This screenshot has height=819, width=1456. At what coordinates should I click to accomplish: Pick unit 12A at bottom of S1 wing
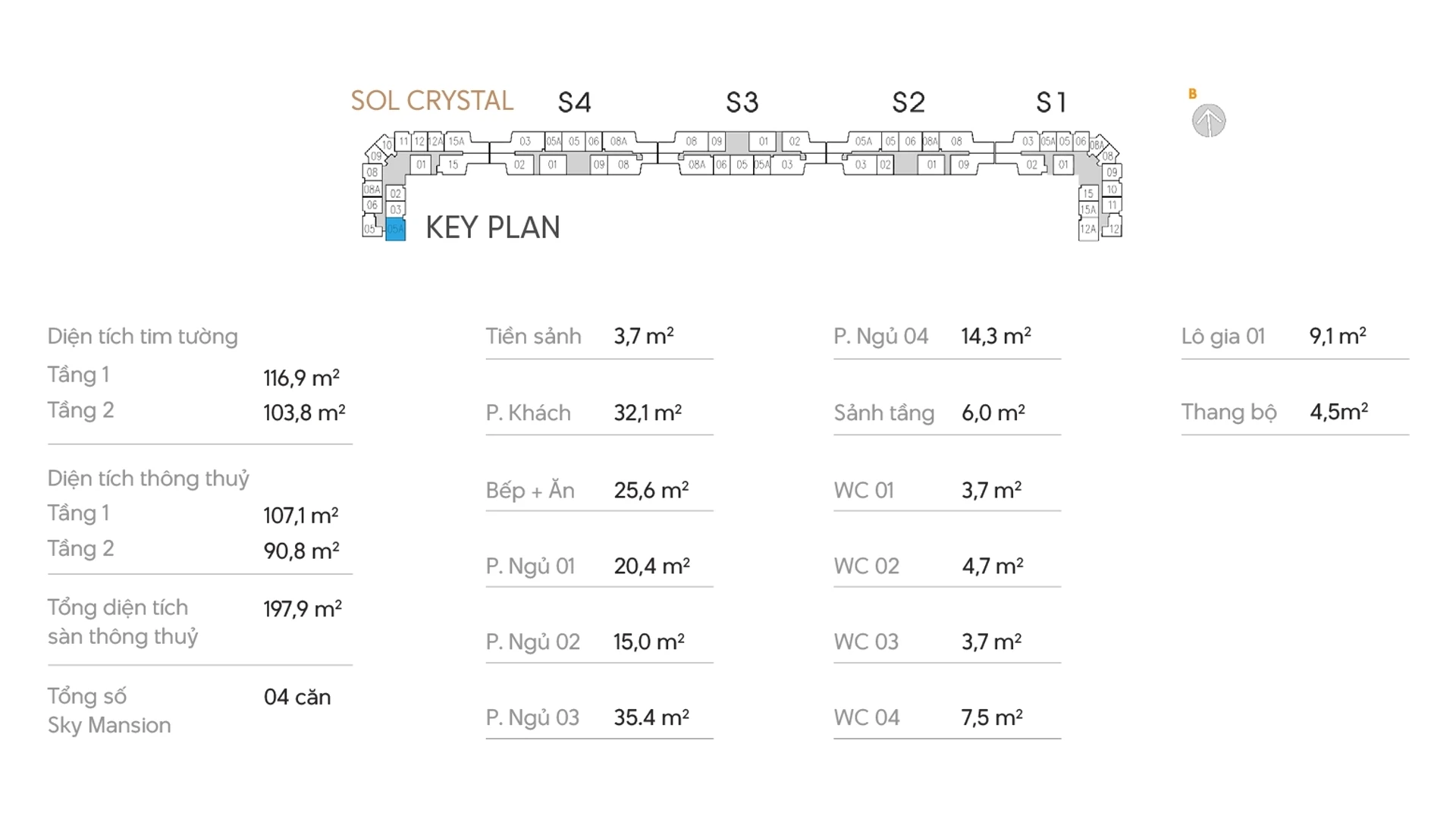1088,229
